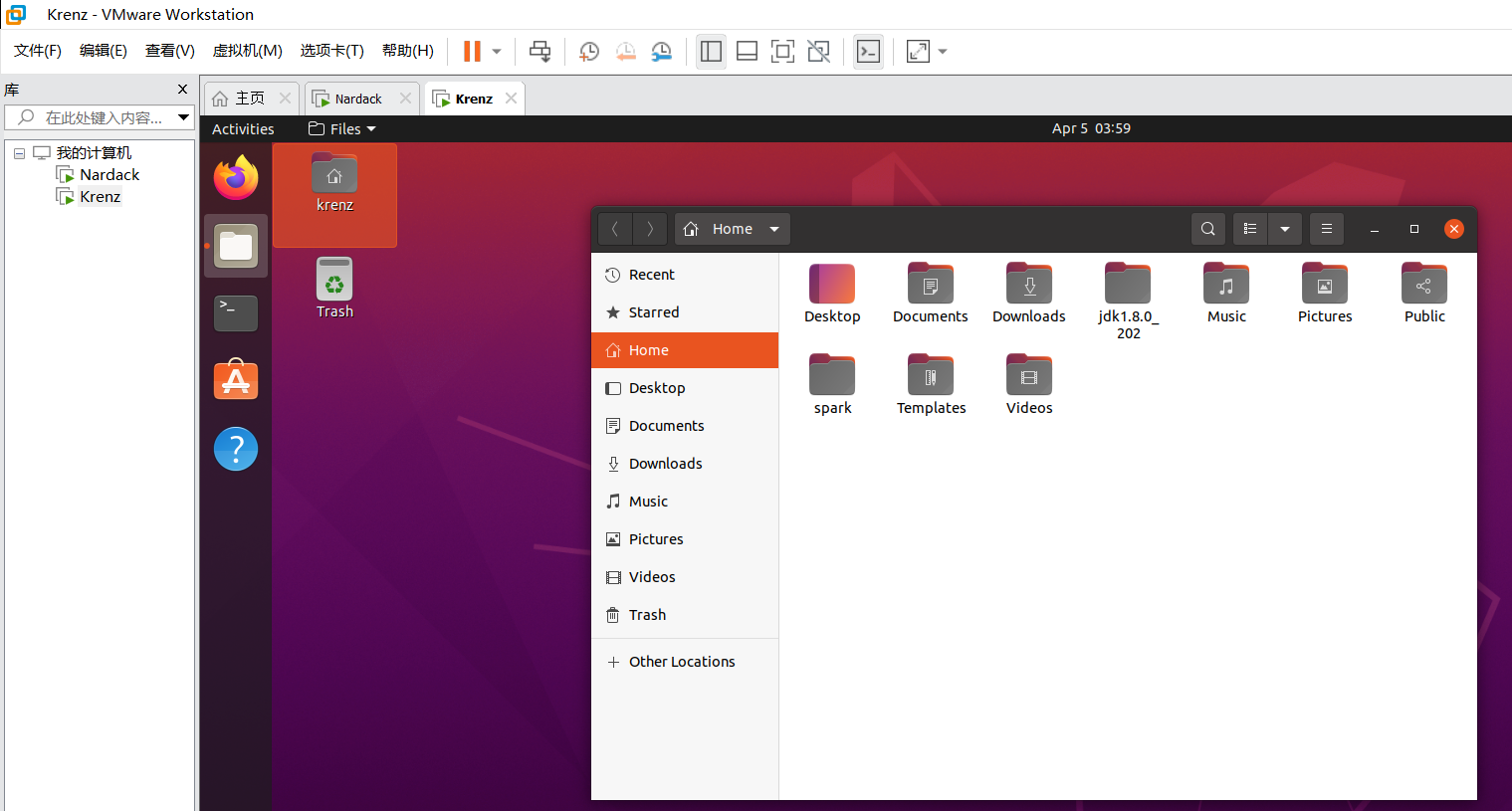Open Help from the dock
The height and width of the screenshot is (811, 1512).
point(236,449)
